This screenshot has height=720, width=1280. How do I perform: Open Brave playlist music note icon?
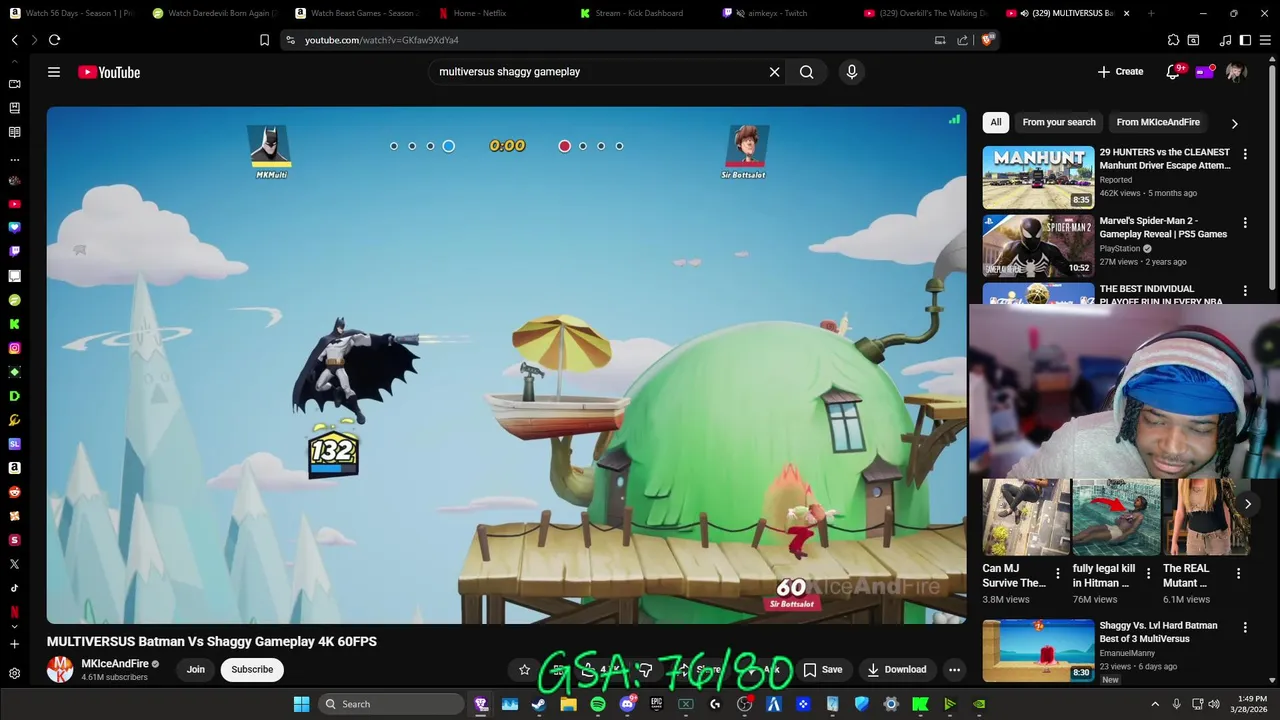coord(1226,40)
